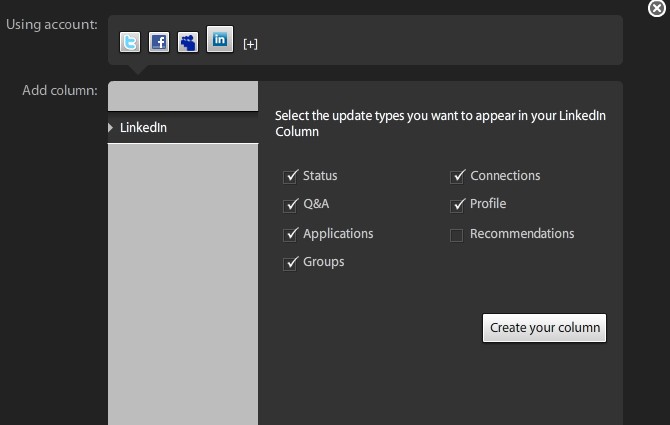Select the MySpace account icon
Screen dimensions: 670x425
[x=188, y=42]
